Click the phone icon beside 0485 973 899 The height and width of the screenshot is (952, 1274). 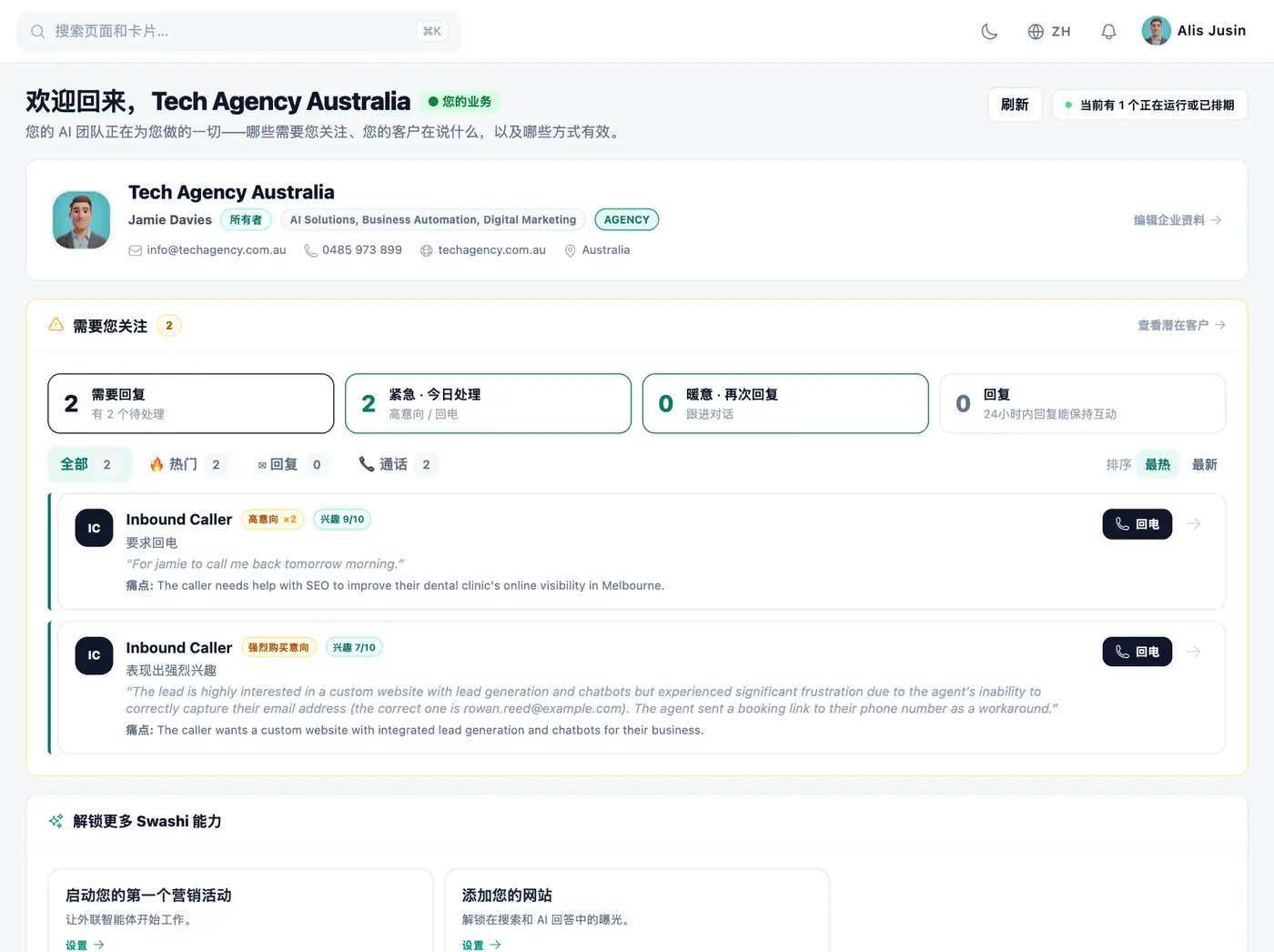pos(310,250)
